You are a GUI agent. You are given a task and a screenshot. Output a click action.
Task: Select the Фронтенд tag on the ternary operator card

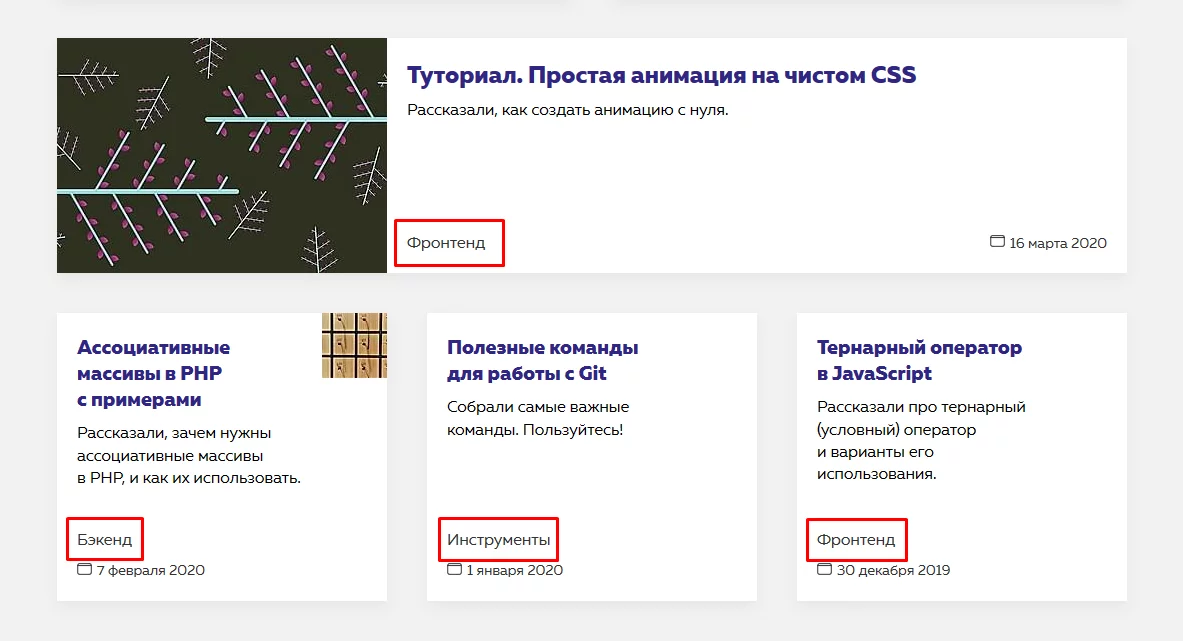[857, 539]
